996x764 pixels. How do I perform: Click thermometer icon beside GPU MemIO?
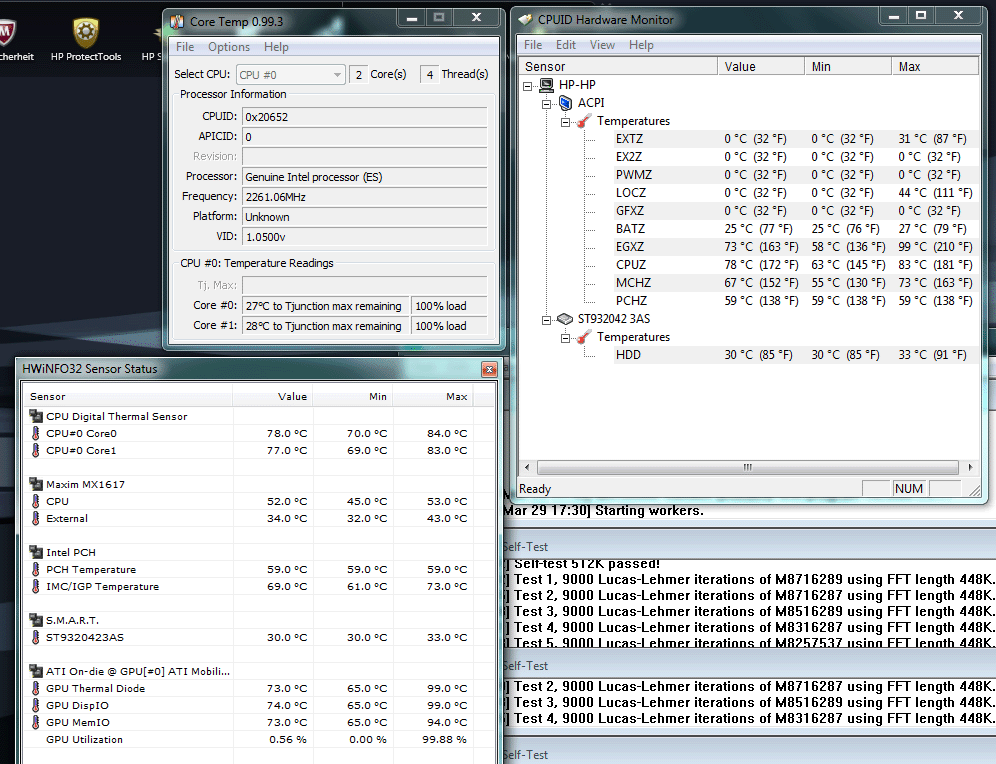[x=36, y=722]
